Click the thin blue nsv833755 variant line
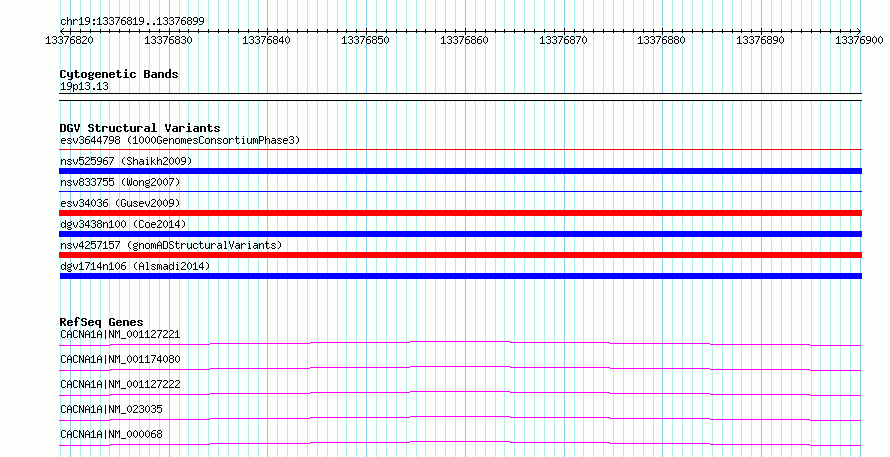This screenshot has height=457, width=890. coord(460,192)
